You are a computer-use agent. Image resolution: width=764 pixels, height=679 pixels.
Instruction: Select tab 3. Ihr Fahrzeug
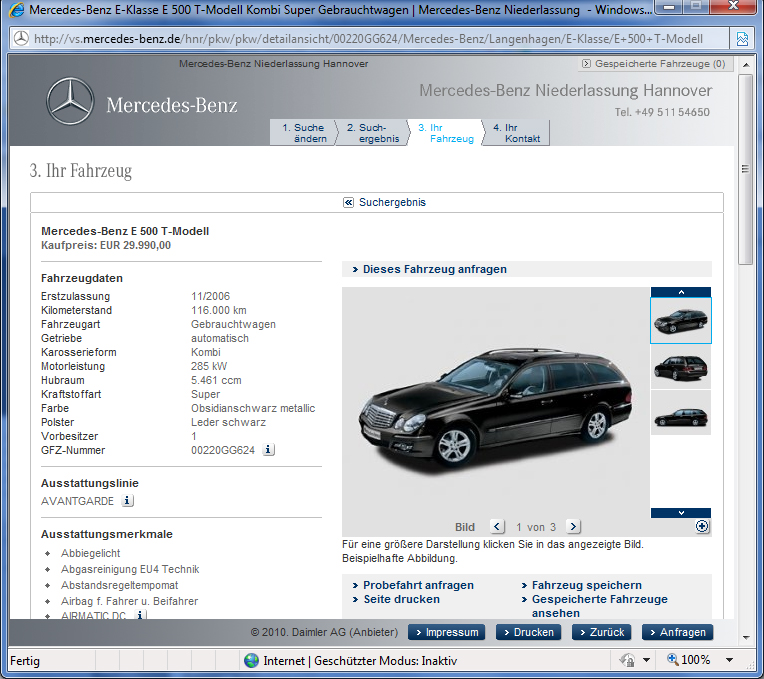coord(446,132)
